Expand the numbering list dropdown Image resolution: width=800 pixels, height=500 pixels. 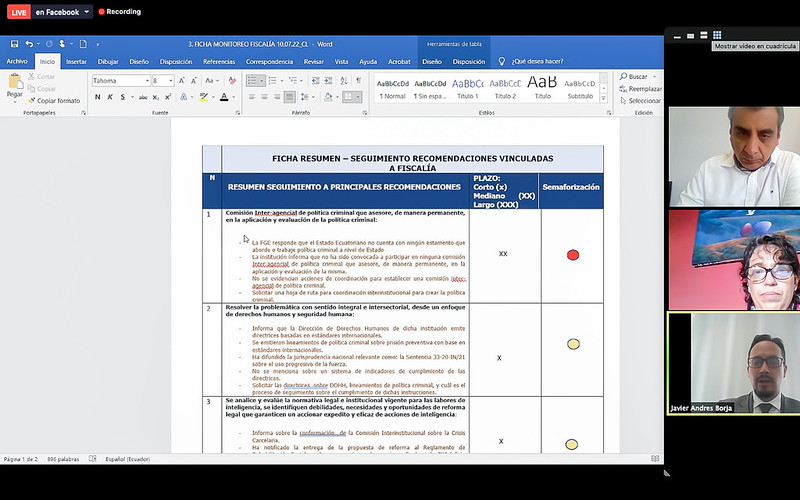pyautogui.click(x=282, y=81)
